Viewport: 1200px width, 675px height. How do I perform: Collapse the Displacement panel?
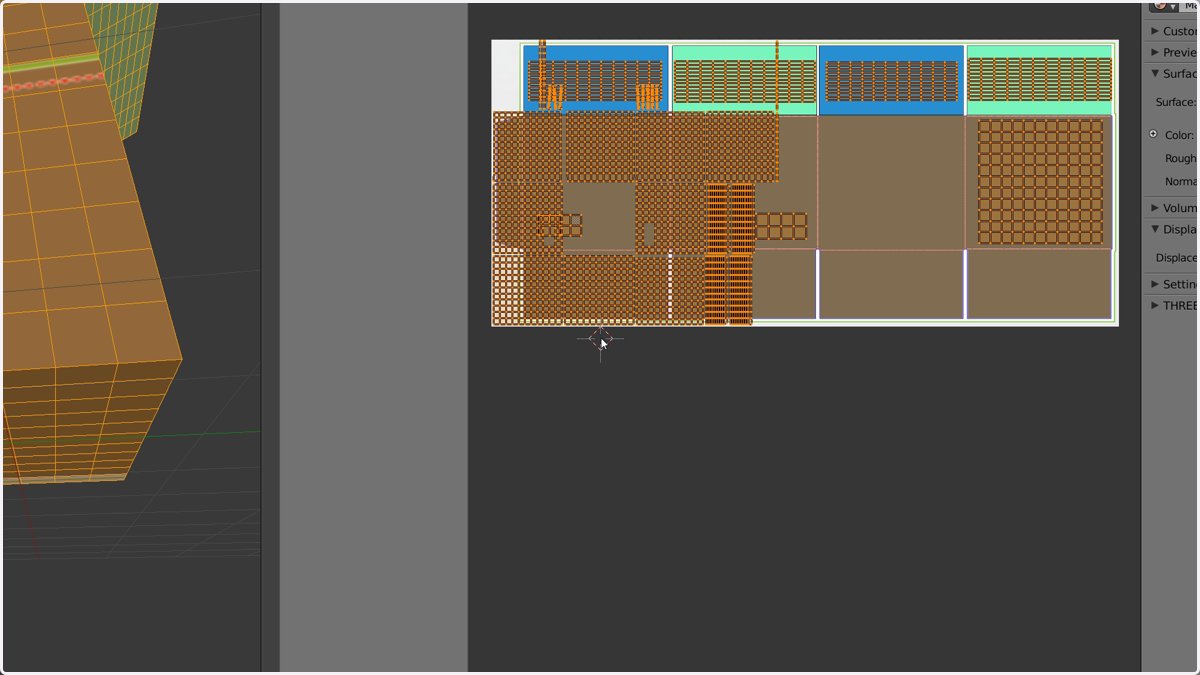[x=1155, y=229]
